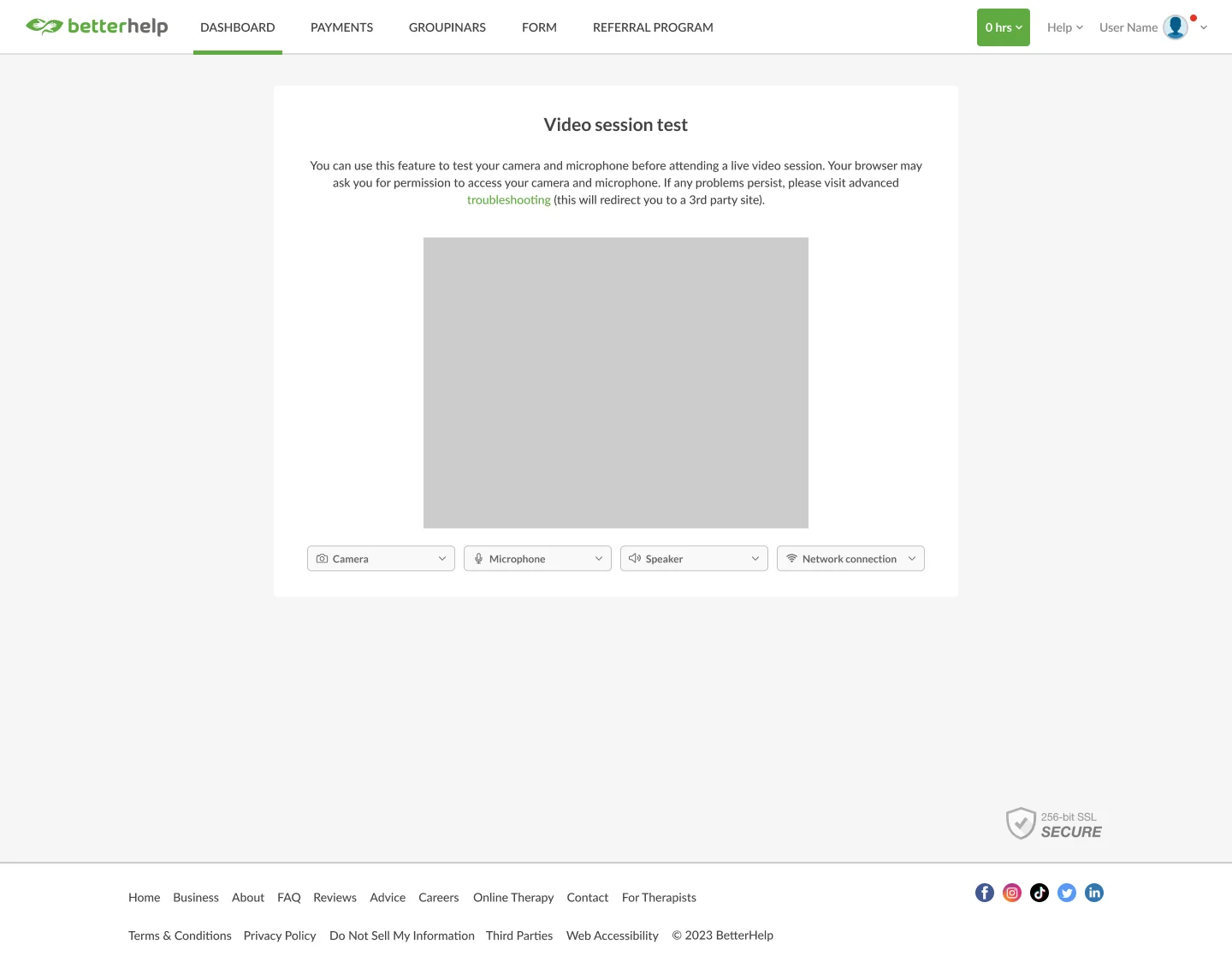Click the user profile avatar icon
The image size is (1232, 956).
click(1176, 27)
